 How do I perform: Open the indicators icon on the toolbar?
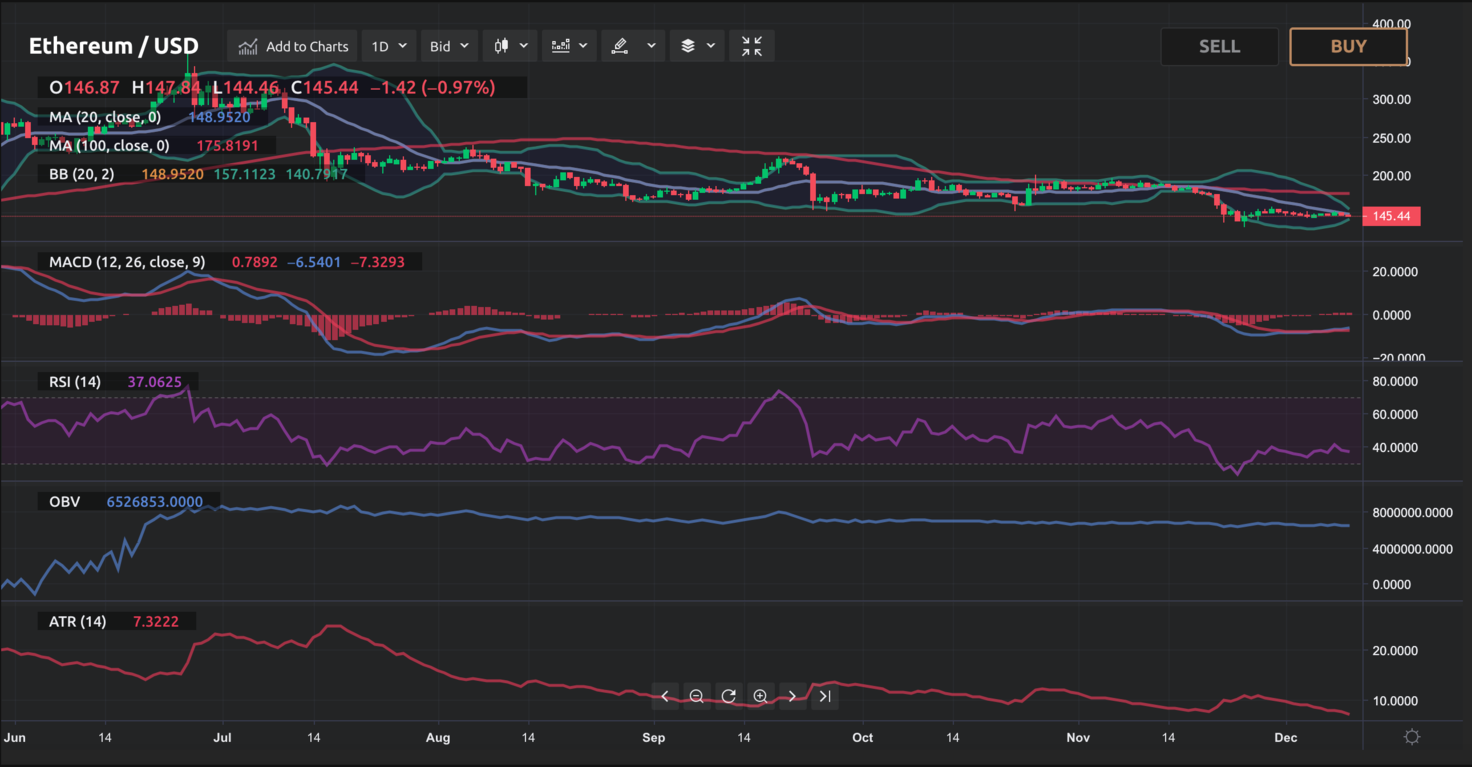point(560,45)
